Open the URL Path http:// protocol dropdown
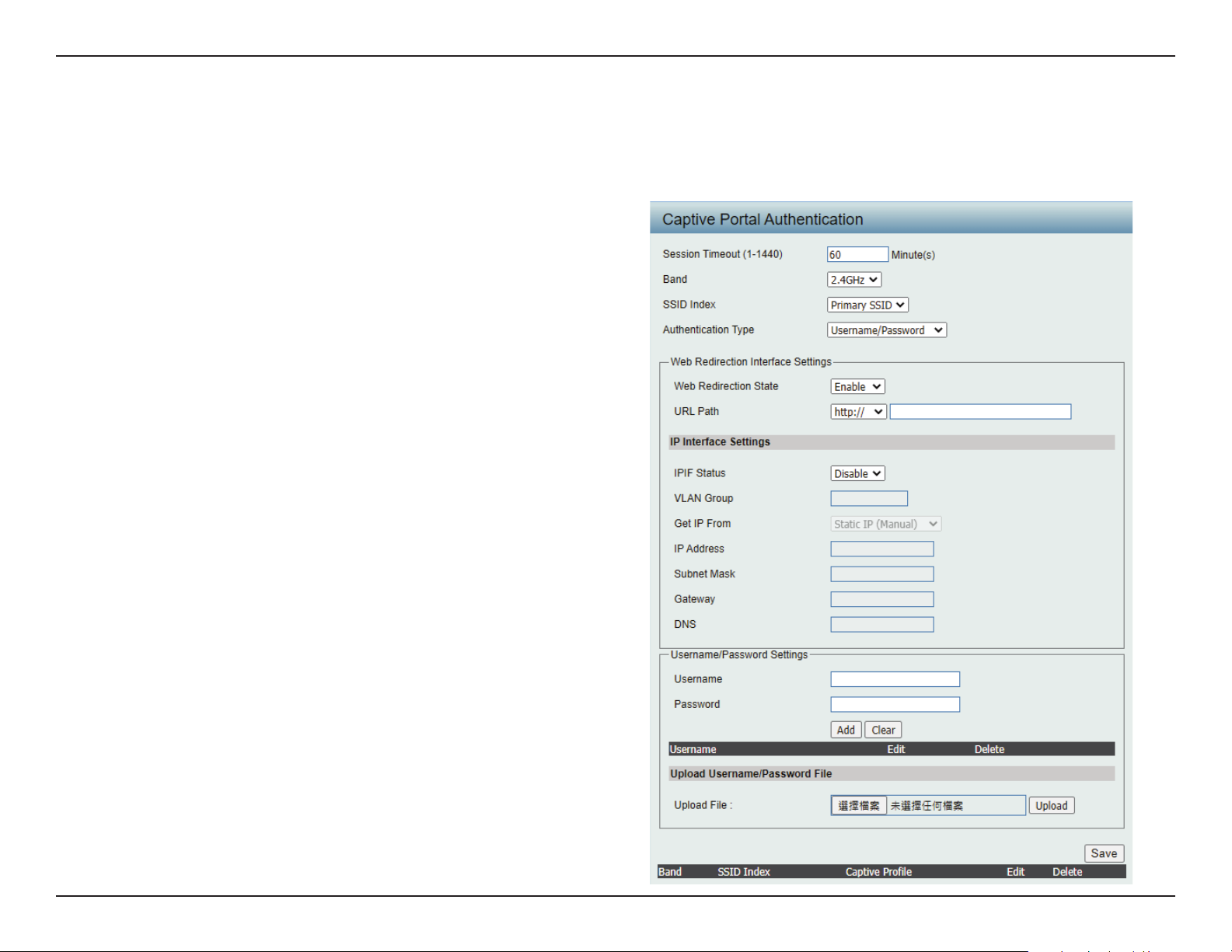 [x=859, y=412]
